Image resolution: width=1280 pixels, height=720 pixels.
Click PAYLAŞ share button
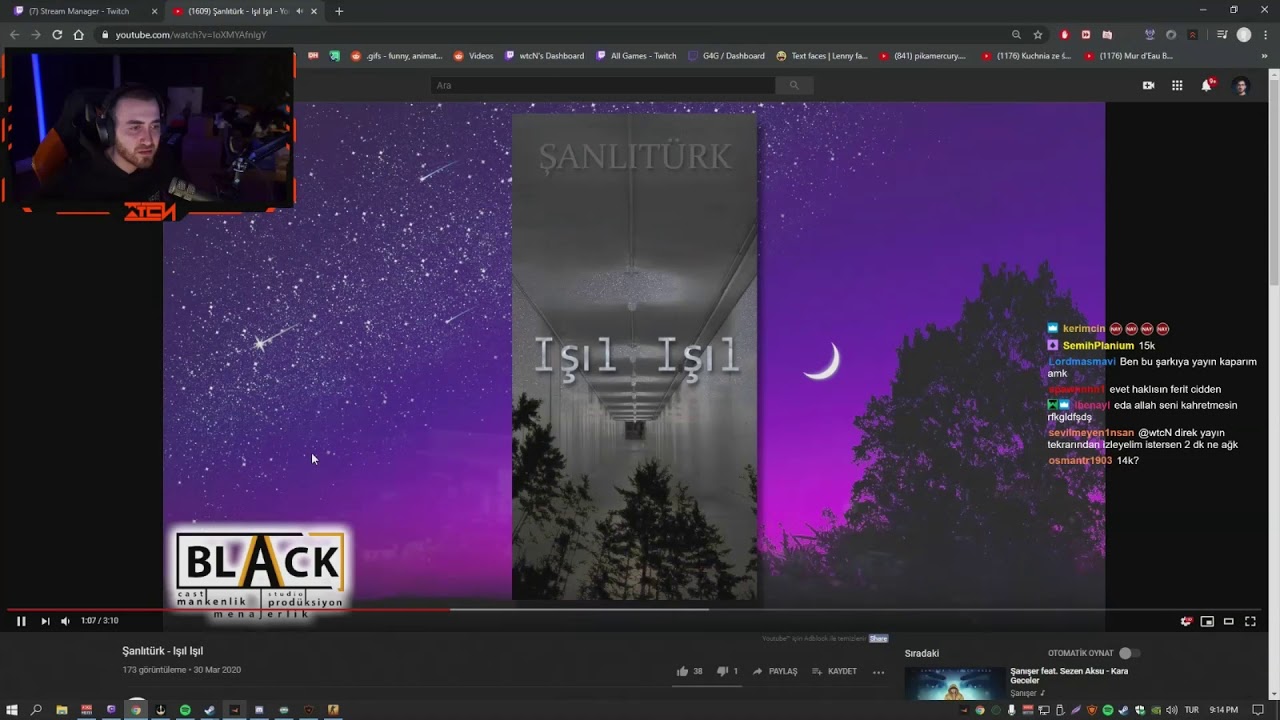point(775,671)
